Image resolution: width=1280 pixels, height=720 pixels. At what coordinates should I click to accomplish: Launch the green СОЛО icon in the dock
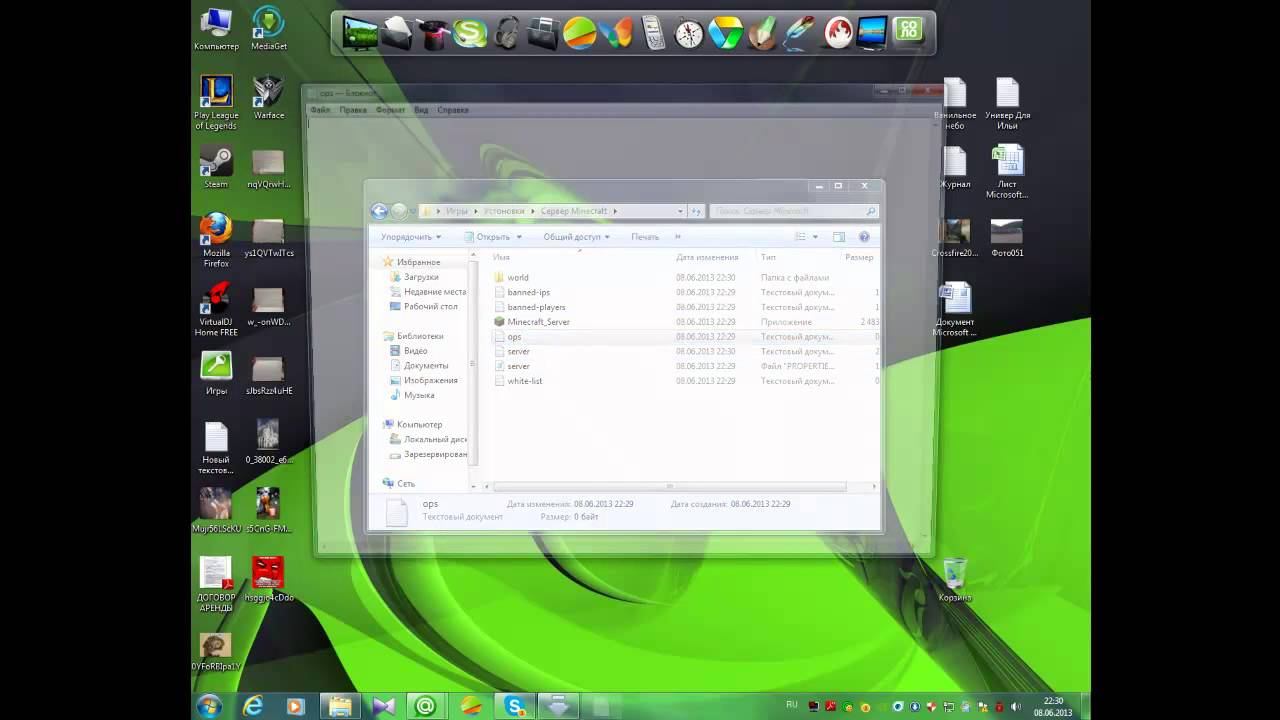tap(908, 32)
